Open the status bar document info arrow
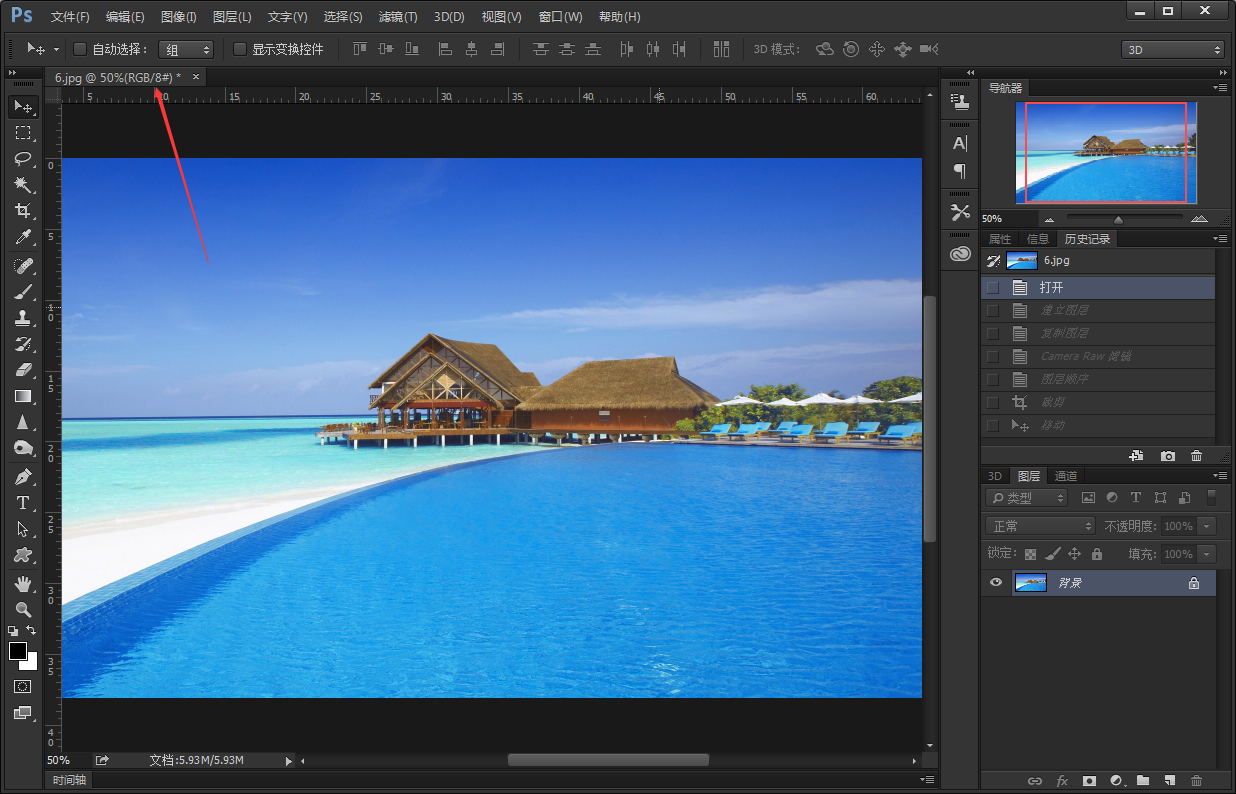This screenshot has height=794, width=1236. click(289, 761)
